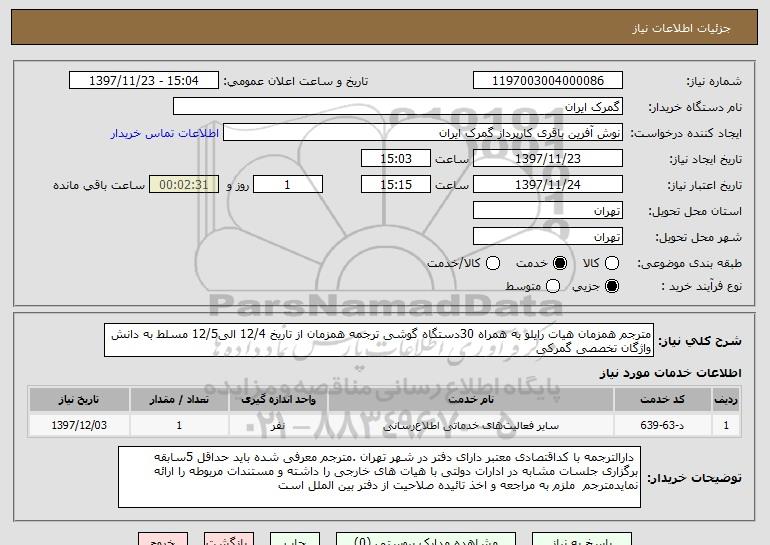The width and height of the screenshot is (770, 545).
Task: Click the طبقه بندی موضوعی label
Action: click(689, 264)
